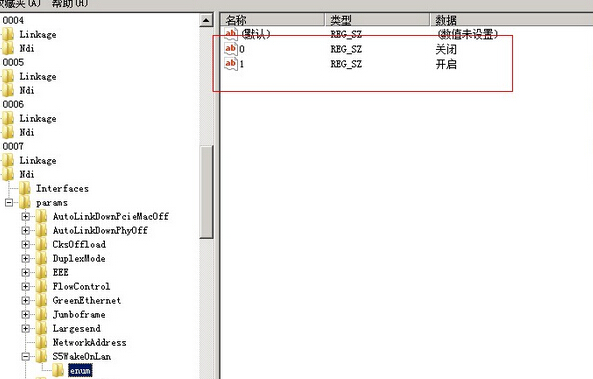Open the Favorites (收藏夹) menu
The height and width of the screenshot is (379, 593).
[x=20, y=3]
